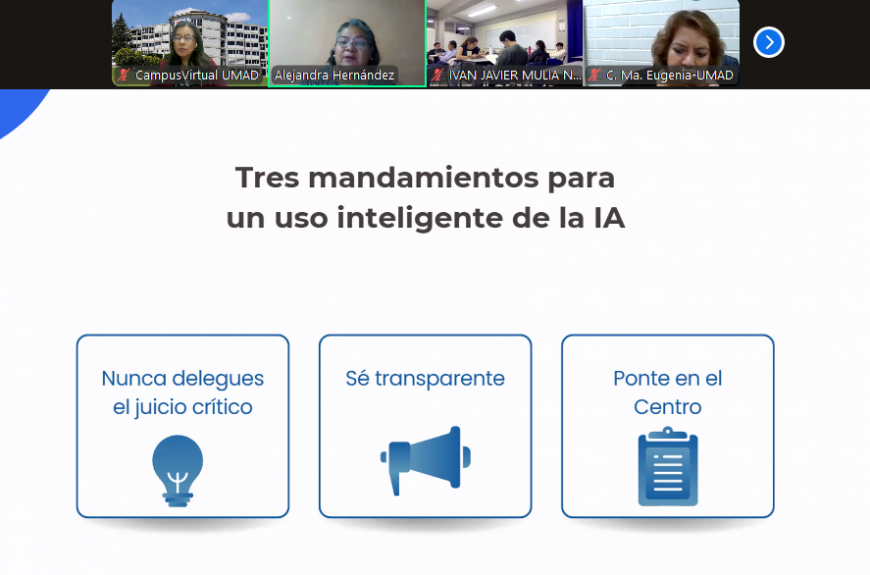The width and height of the screenshot is (870, 575).
Task: Click the CampusVirtual UMAD name label
Action: [x=196, y=75]
